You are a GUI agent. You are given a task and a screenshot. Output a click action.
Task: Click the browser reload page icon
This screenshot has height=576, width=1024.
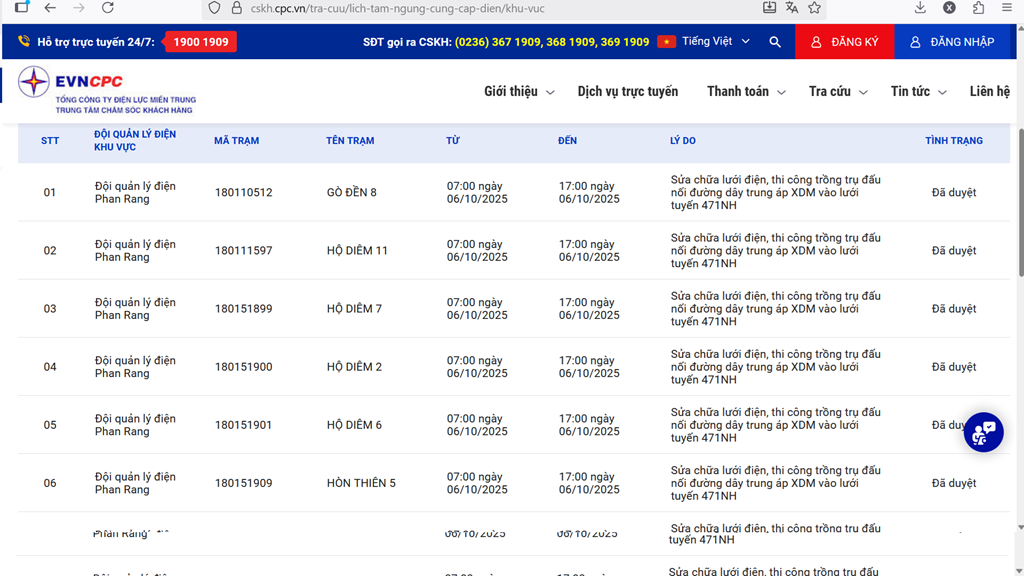[108, 8]
